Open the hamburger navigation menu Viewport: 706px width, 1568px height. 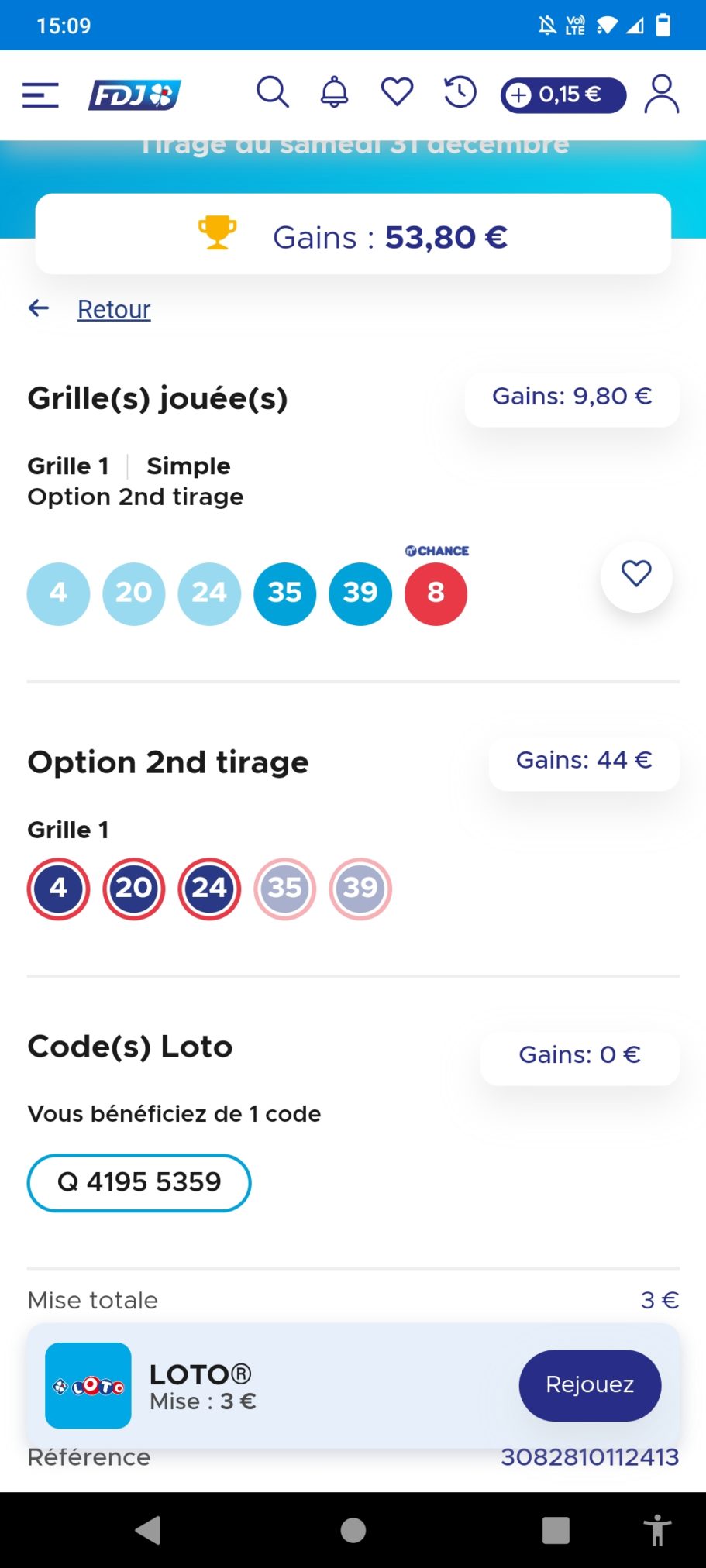click(40, 95)
